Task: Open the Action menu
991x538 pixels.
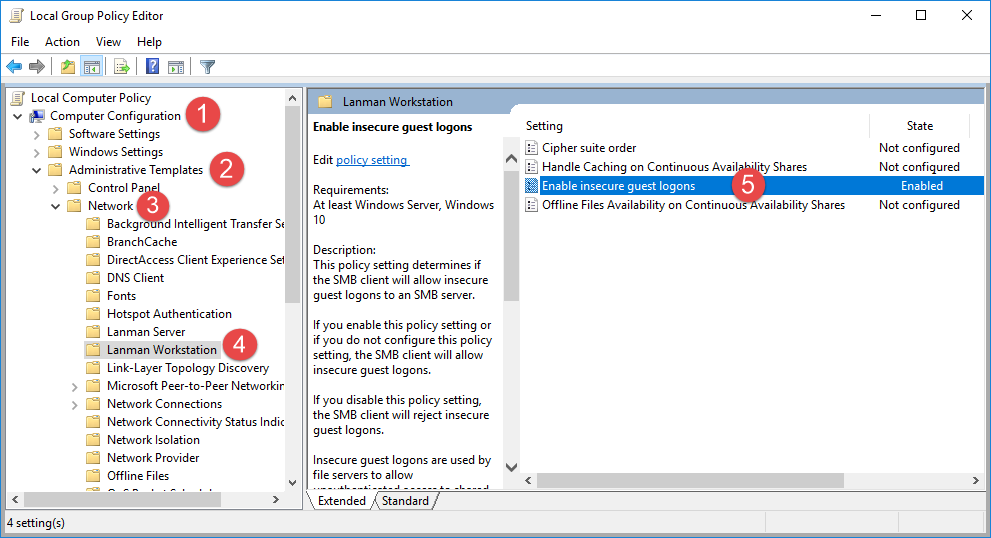Action: point(63,42)
